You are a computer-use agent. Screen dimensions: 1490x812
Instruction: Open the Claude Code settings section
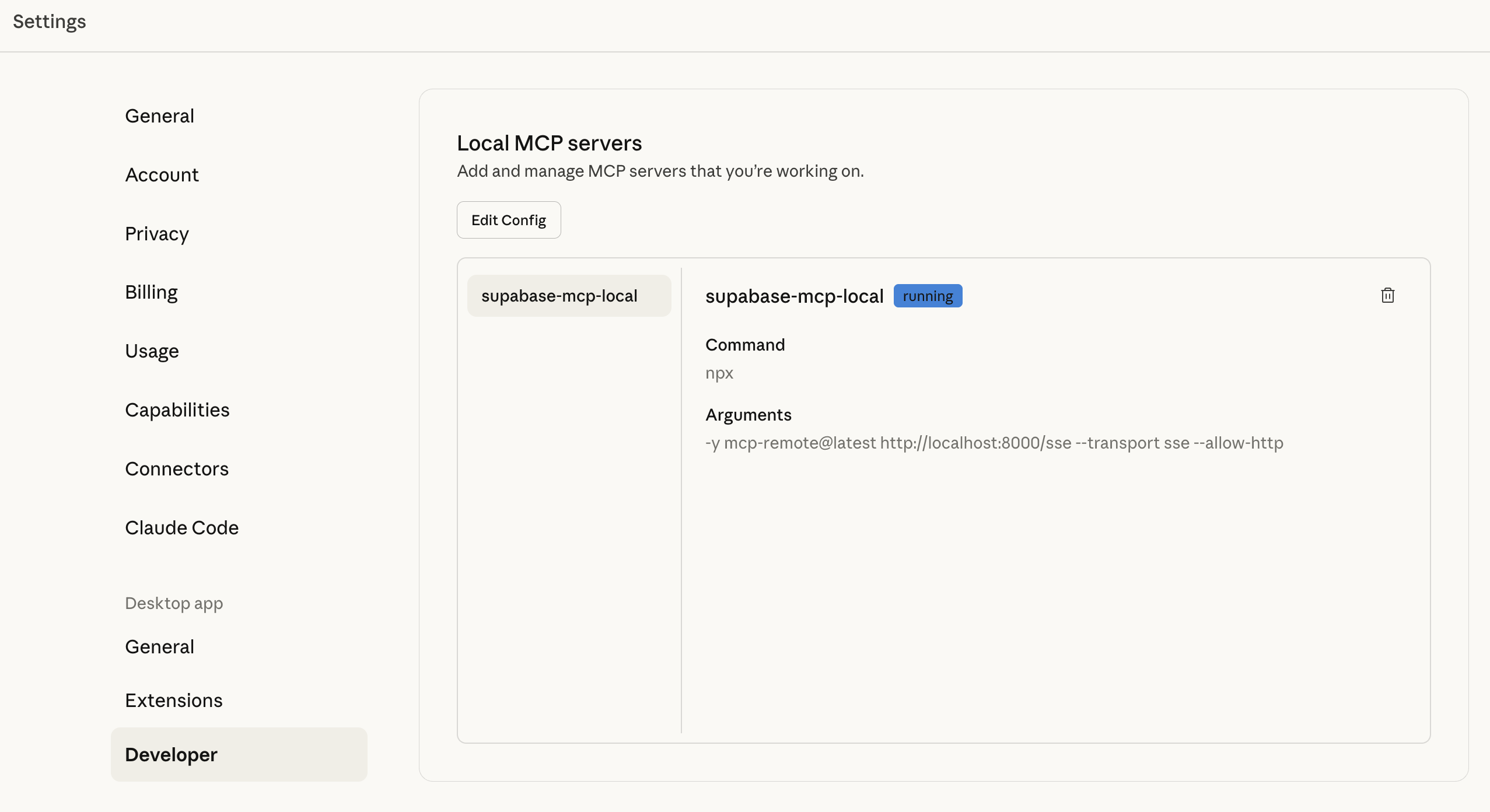coord(181,527)
